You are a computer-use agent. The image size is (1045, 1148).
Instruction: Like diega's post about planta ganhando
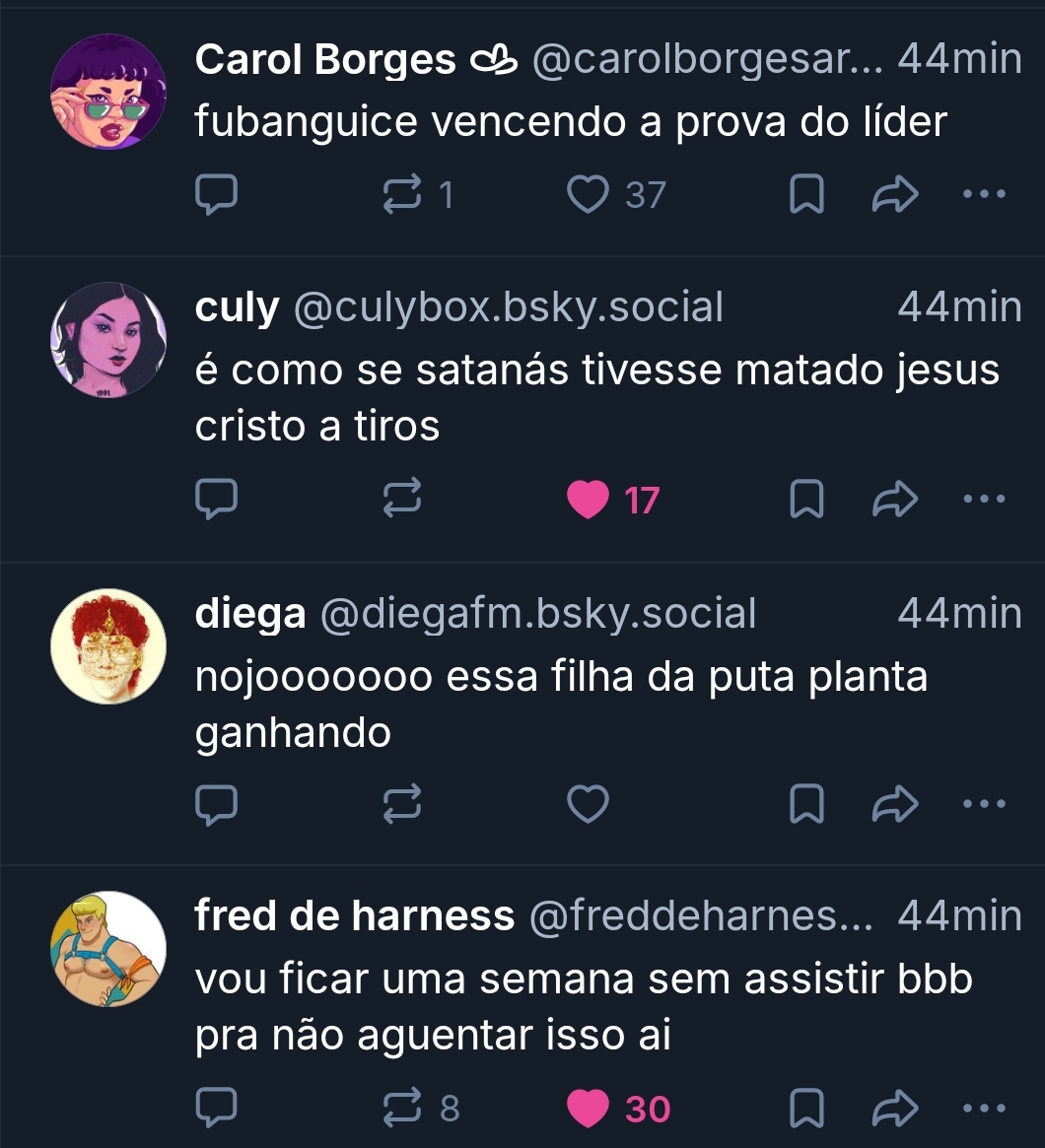tap(588, 804)
